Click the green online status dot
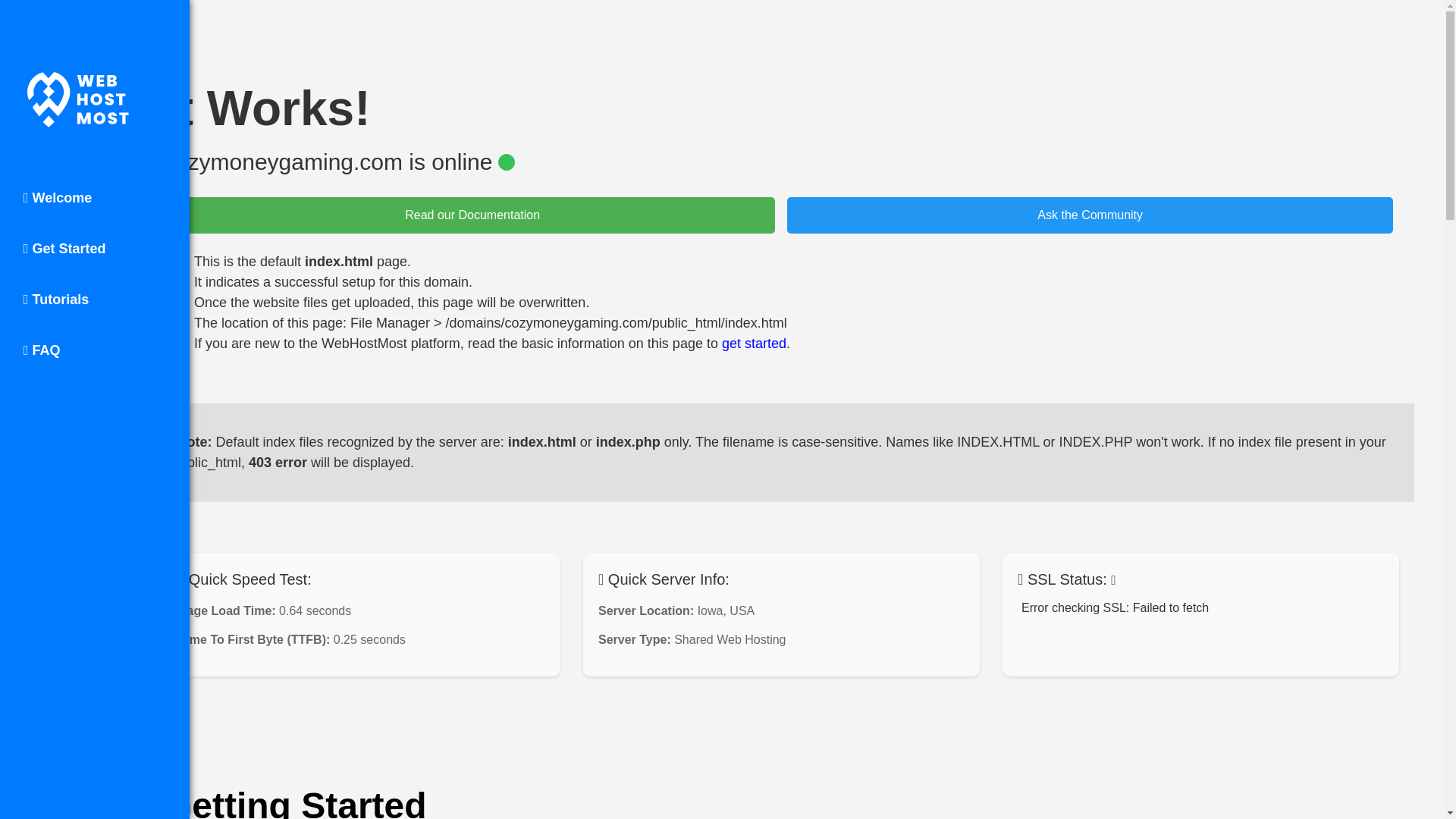The width and height of the screenshot is (1456, 819). click(507, 162)
